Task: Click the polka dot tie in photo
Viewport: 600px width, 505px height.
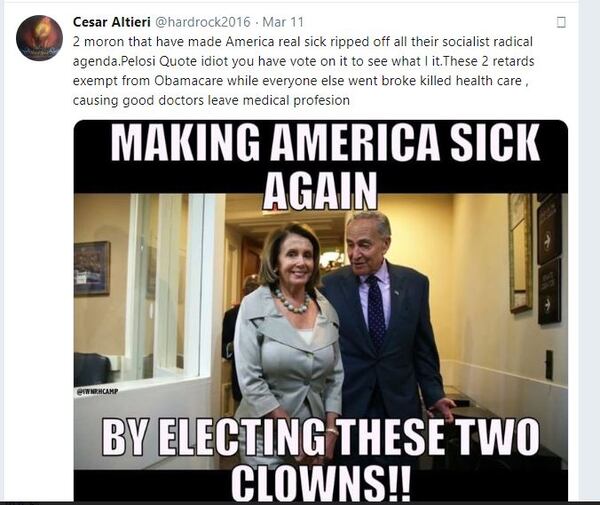Action: [376, 311]
